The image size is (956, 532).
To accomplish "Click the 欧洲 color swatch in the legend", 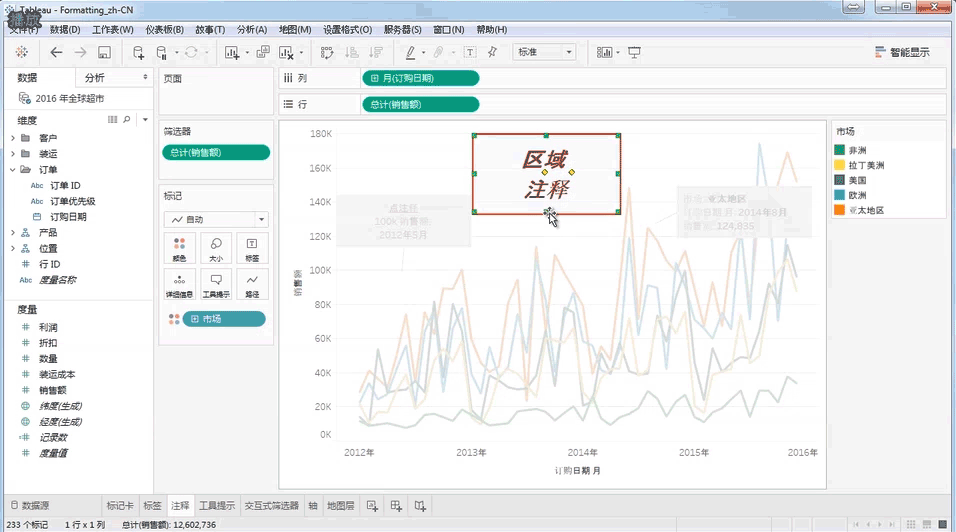I will tap(840, 195).
